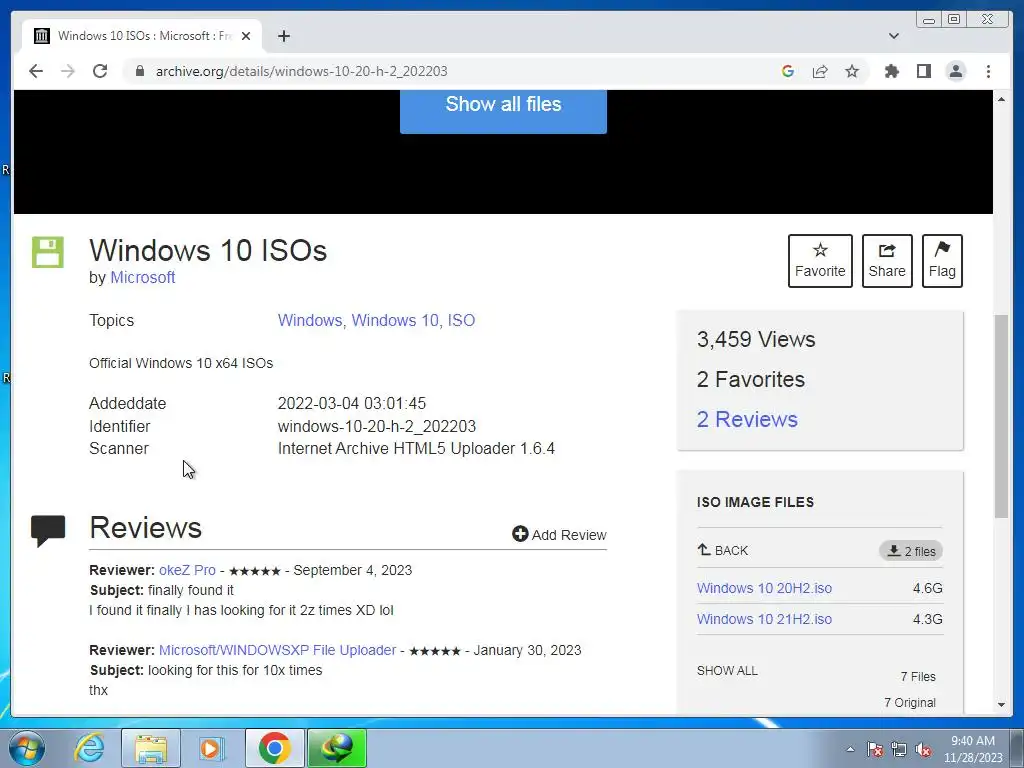This screenshot has height=768, width=1024.
Task: Click the share page icon in address bar
Action: 820,71
